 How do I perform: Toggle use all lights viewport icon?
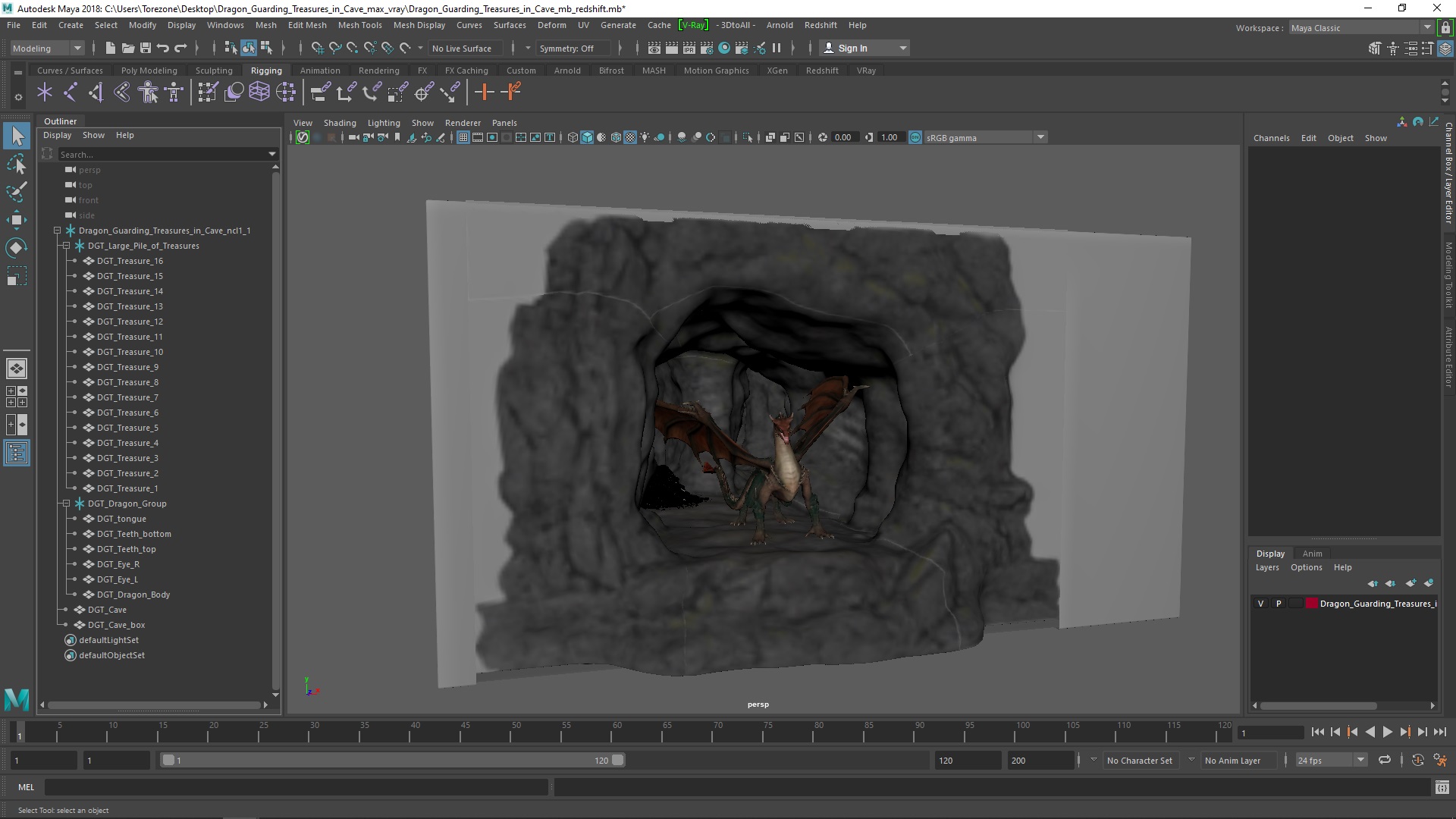[645, 137]
